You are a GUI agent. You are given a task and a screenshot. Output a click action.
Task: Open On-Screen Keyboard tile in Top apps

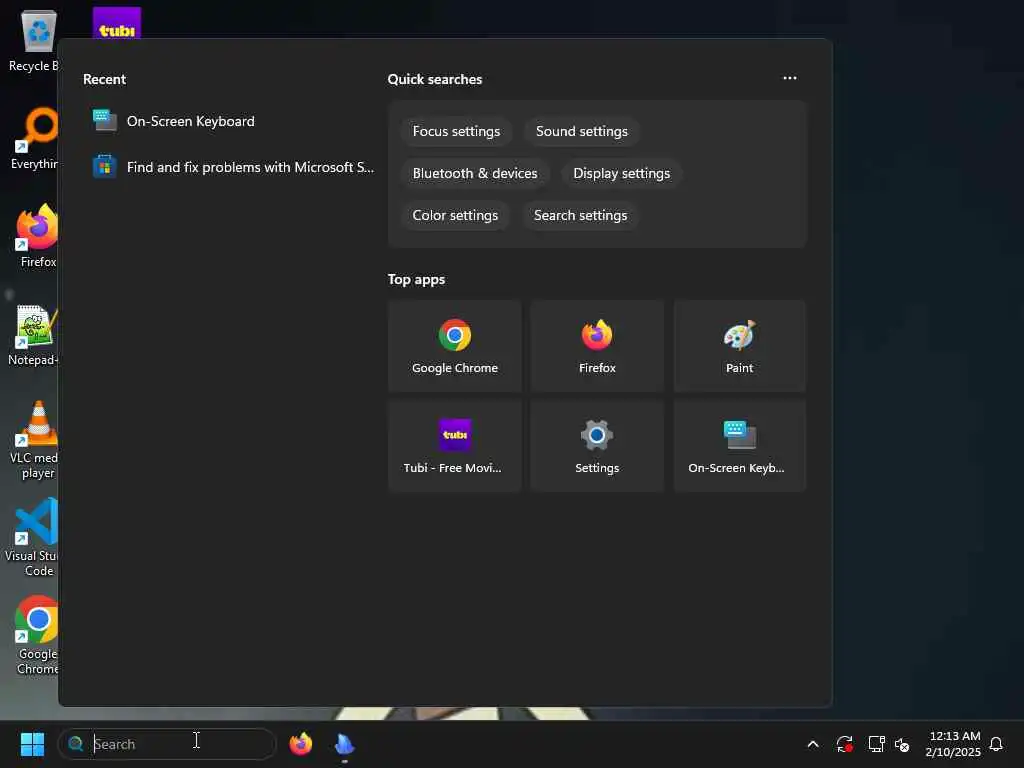click(739, 446)
